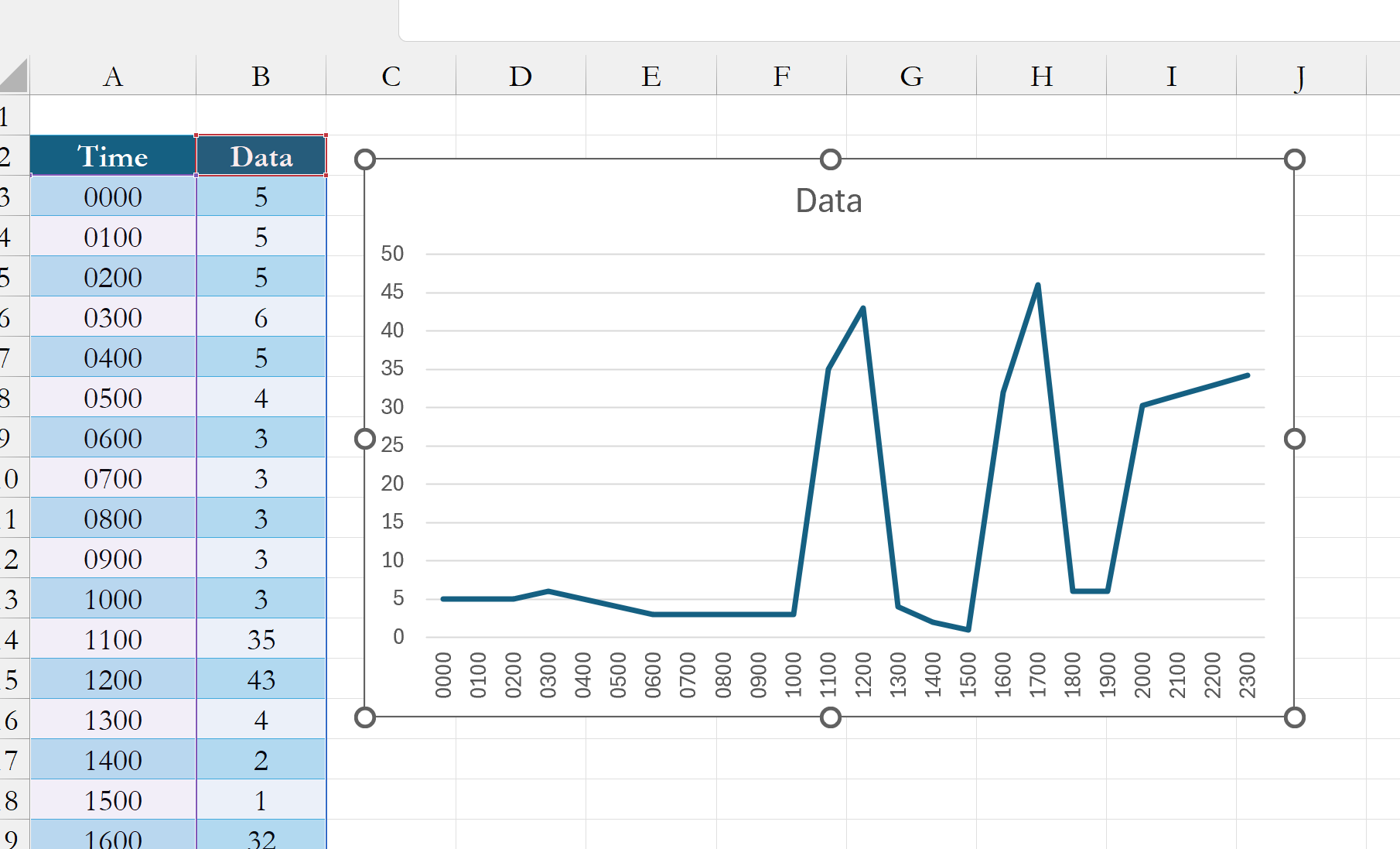Select the Time cell 0900

113,559
